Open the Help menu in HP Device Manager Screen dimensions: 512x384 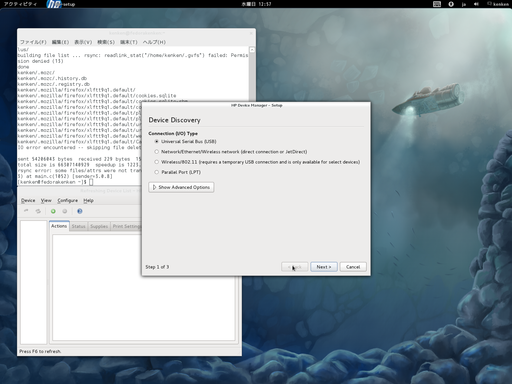(88, 200)
